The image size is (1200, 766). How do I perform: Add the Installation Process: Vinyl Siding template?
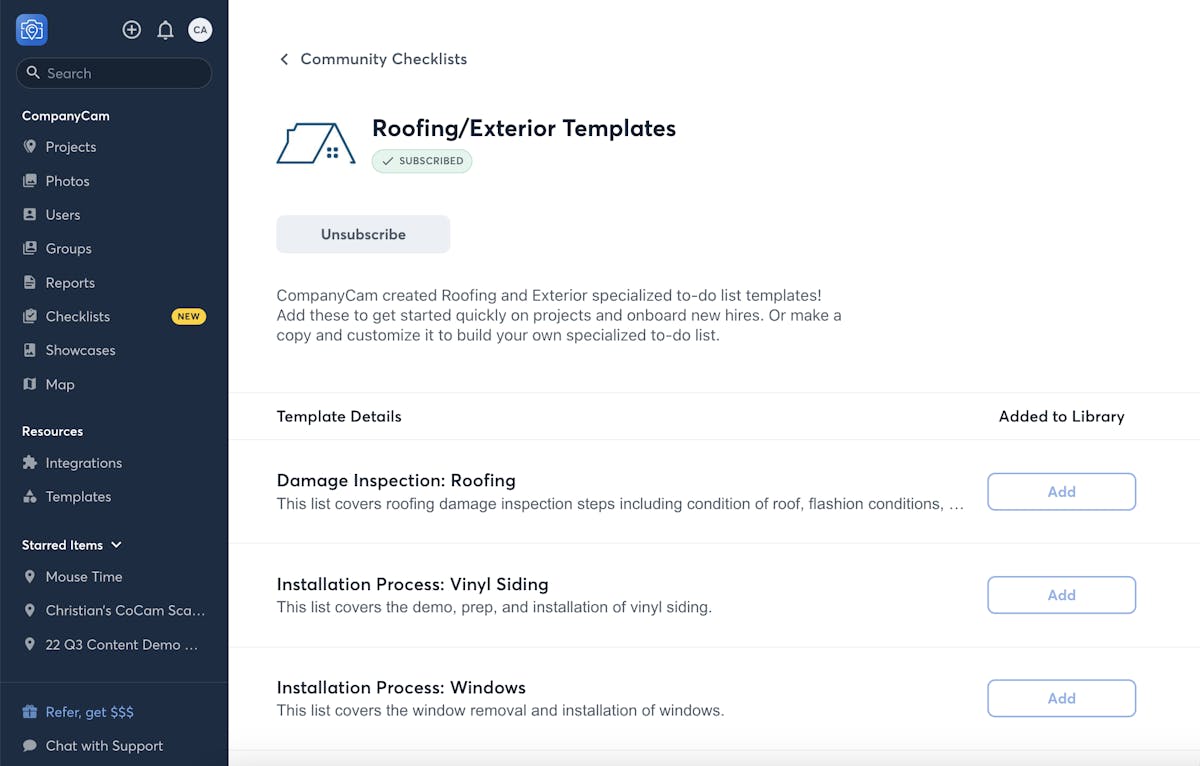(x=1061, y=595)
